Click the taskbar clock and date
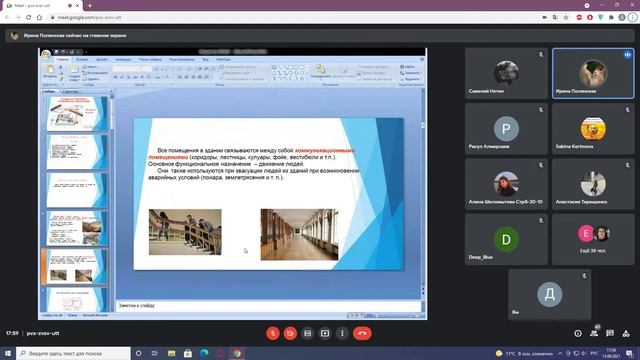 pos(611,353)
